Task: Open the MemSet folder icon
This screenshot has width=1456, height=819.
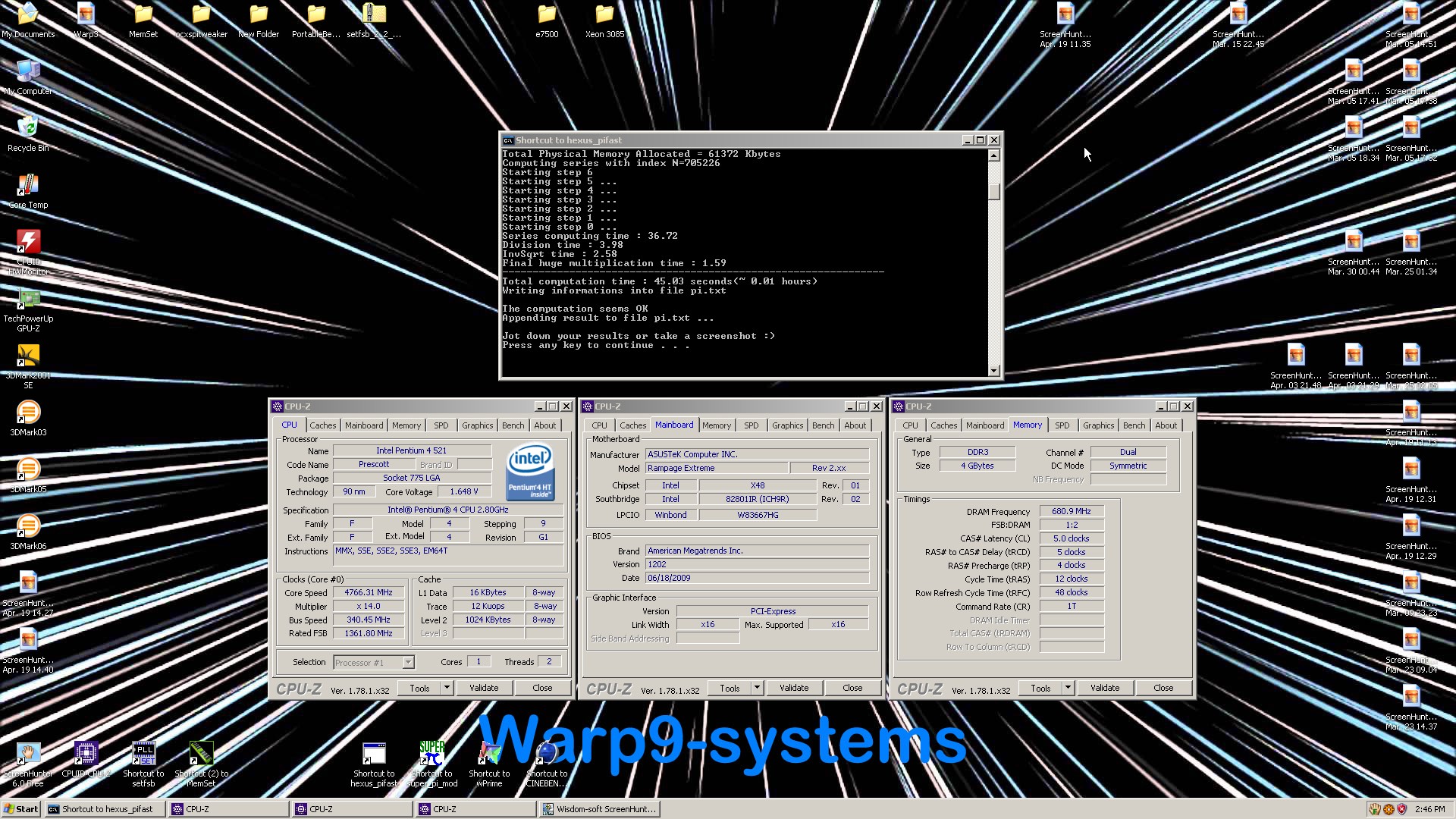Action: click(x=143, y=20)
